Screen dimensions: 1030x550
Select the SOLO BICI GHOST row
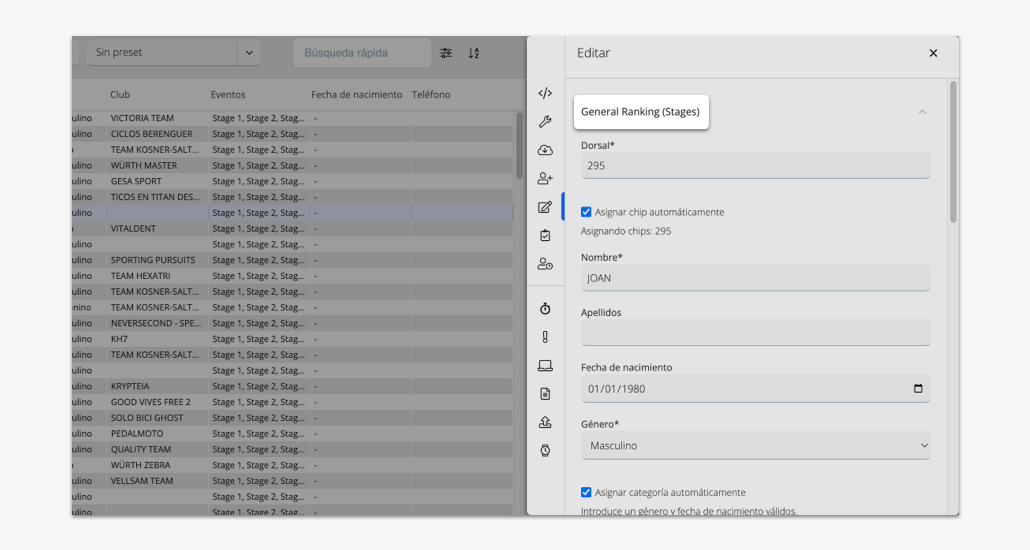[x=292, y=418]
